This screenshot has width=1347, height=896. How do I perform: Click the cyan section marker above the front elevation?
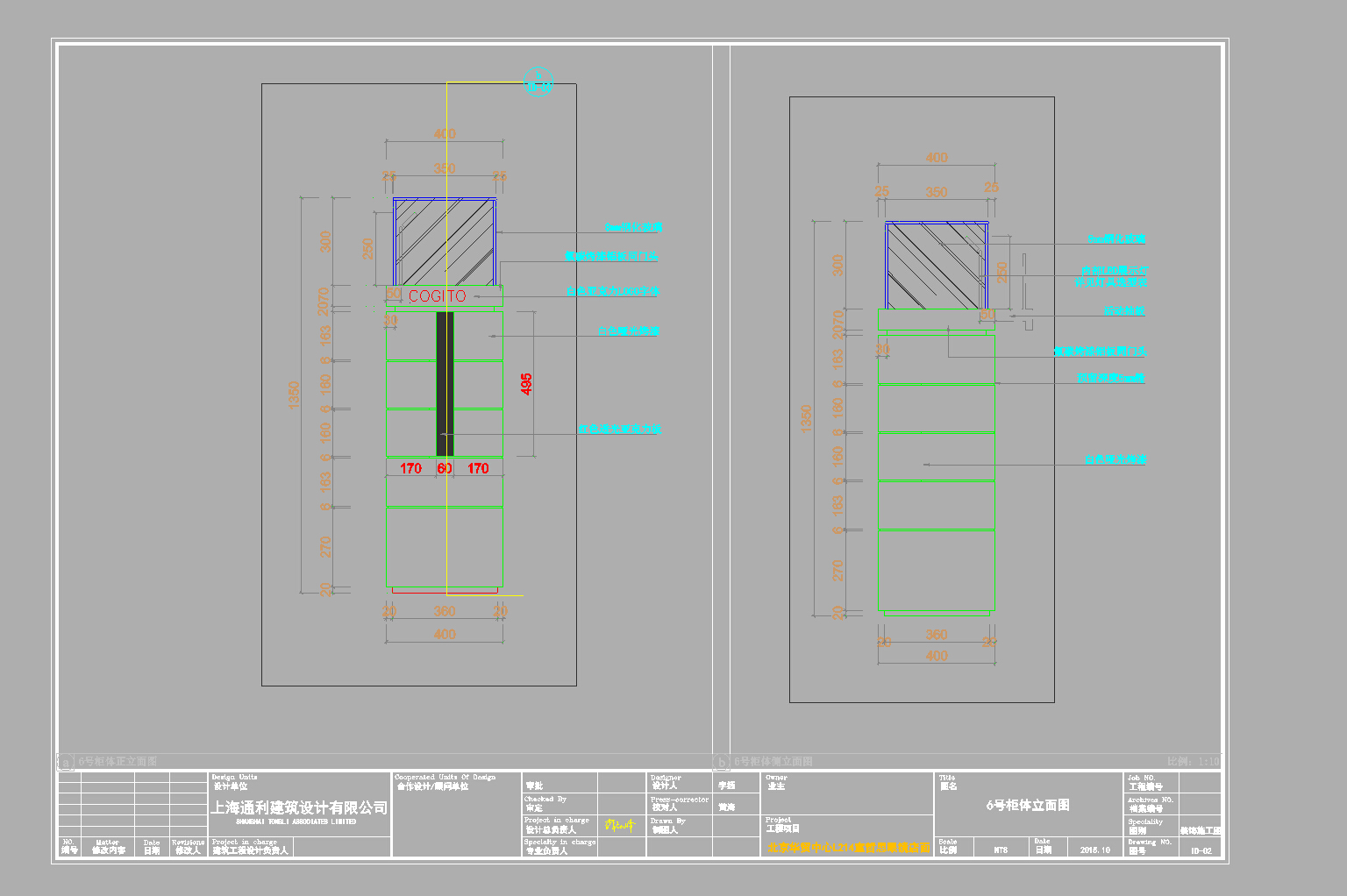tap(538, 80)
